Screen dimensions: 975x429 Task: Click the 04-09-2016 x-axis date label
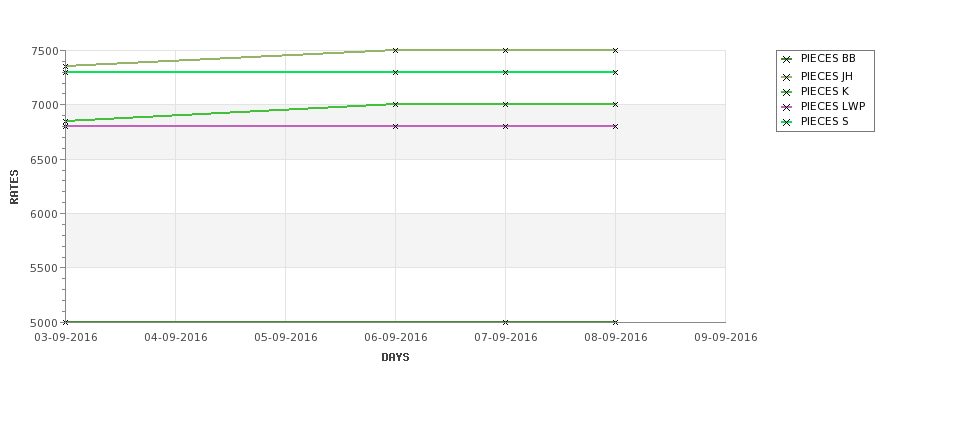coord(176,338)
